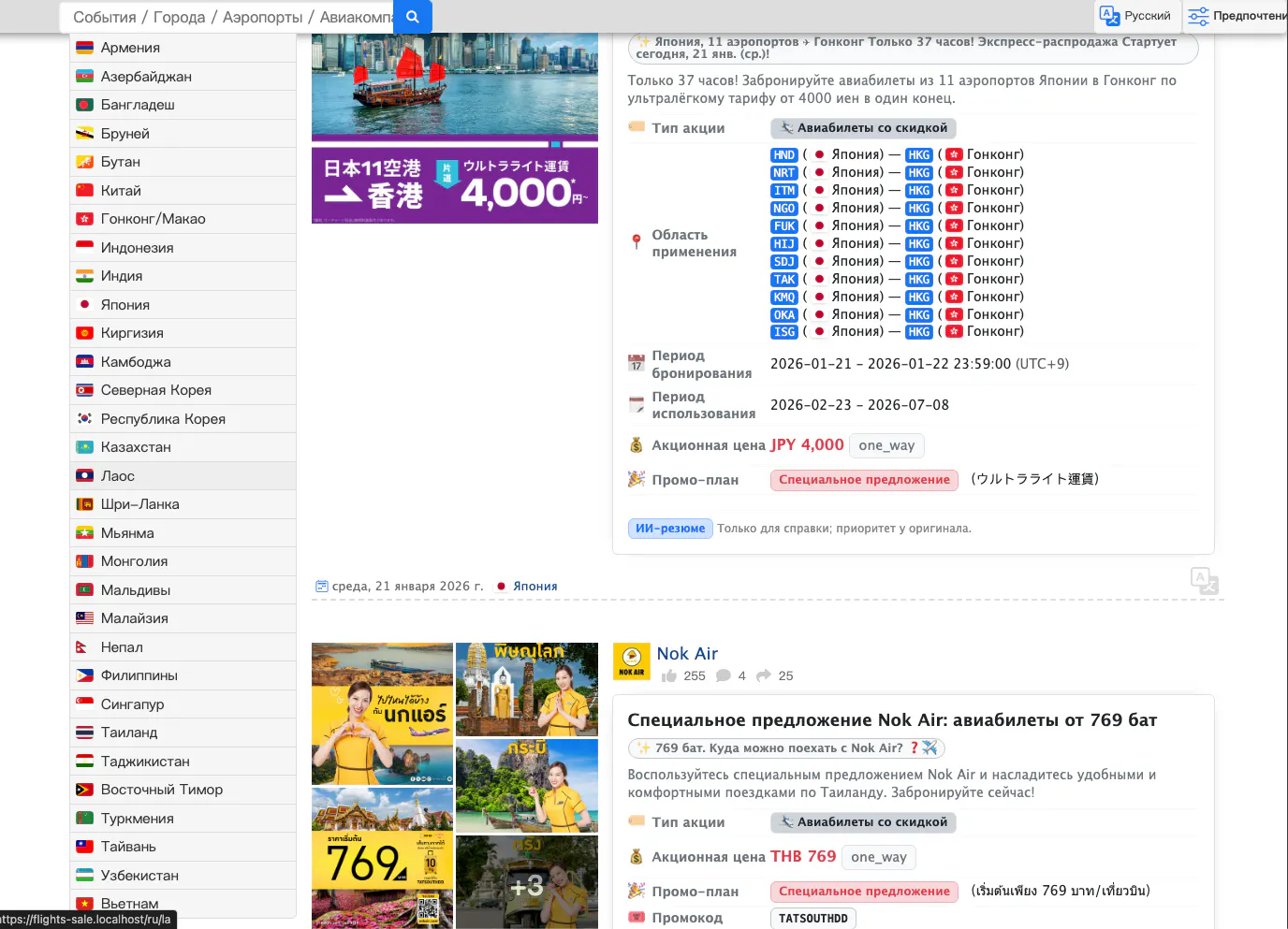Click the Тайвань flag icon

[x=84, y=847]
